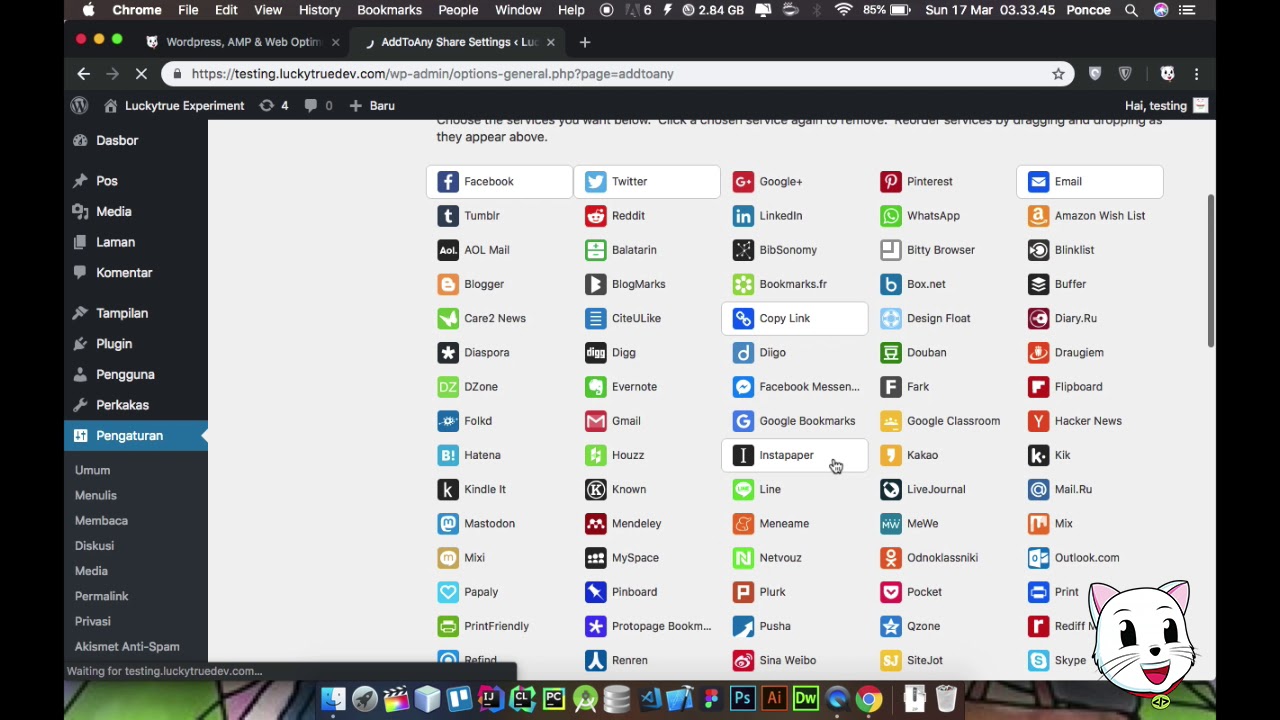This screenshot has height=720, width=1280.
Task: Open Privasi settings submenu
Action: click(x=92, y=621)
